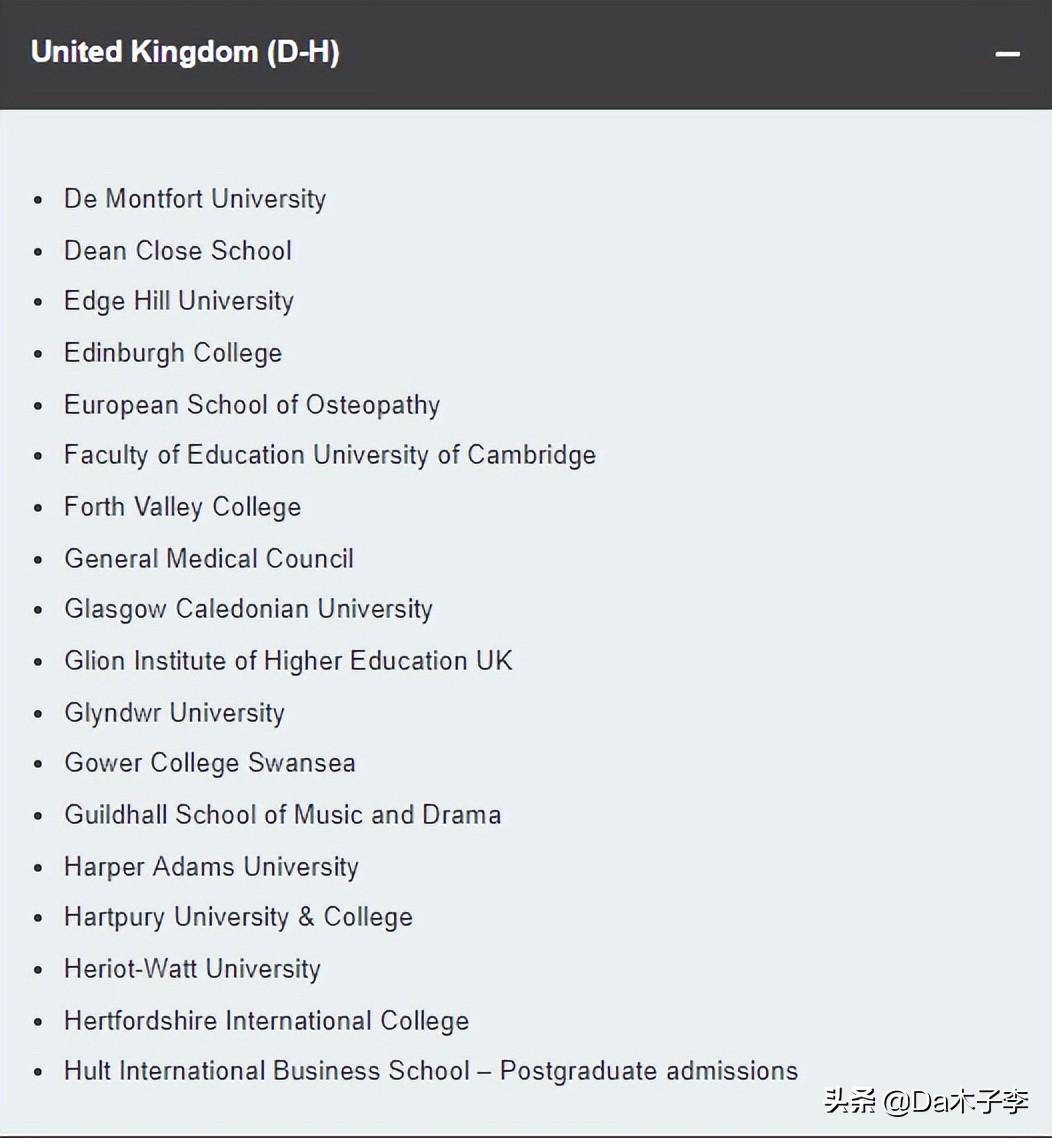
Task: Collapse the United Kingdom (D-H) section with the minus icon
Action: coord(1007,54)
